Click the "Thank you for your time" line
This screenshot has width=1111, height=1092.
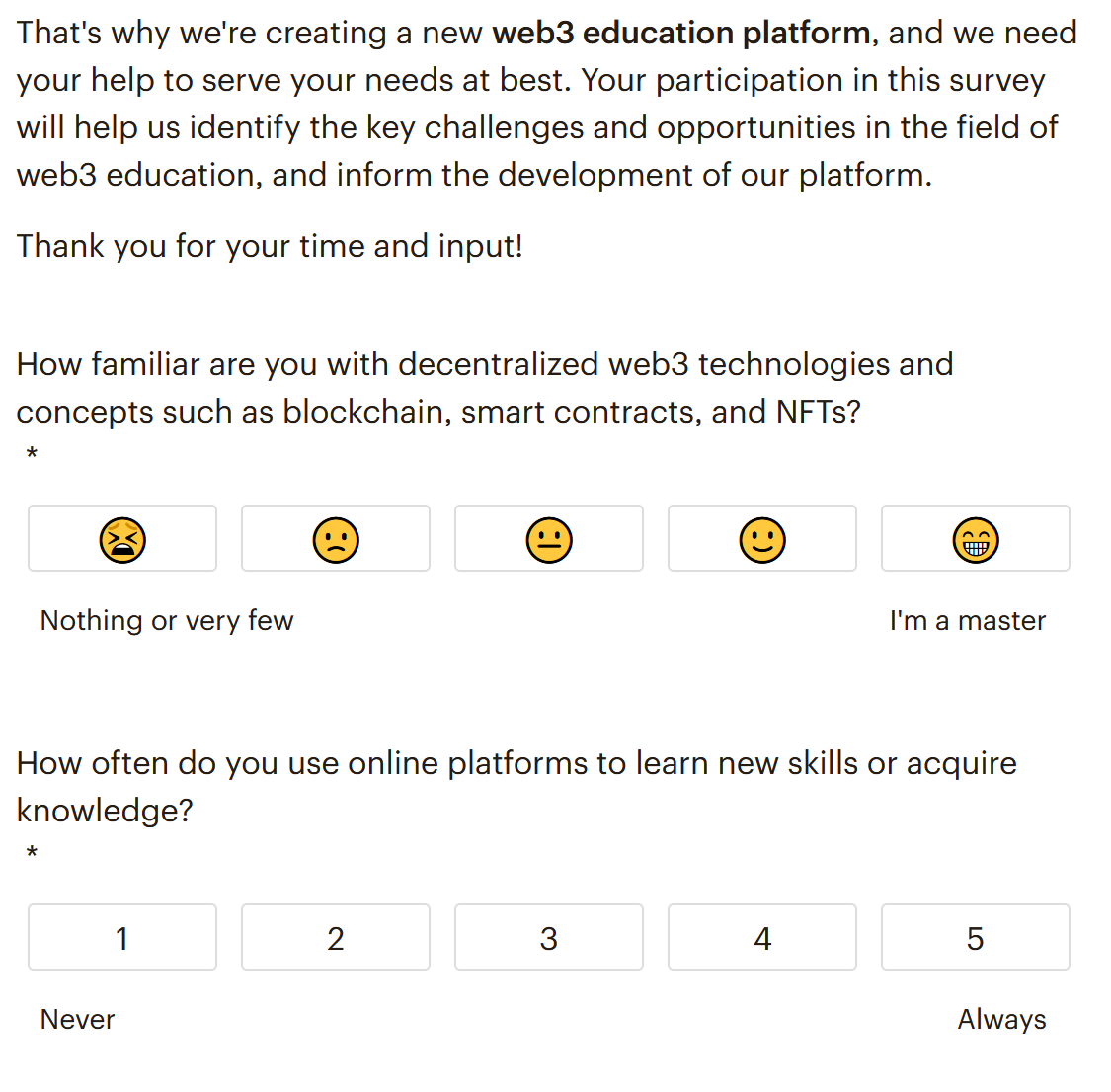click(270, 247)
